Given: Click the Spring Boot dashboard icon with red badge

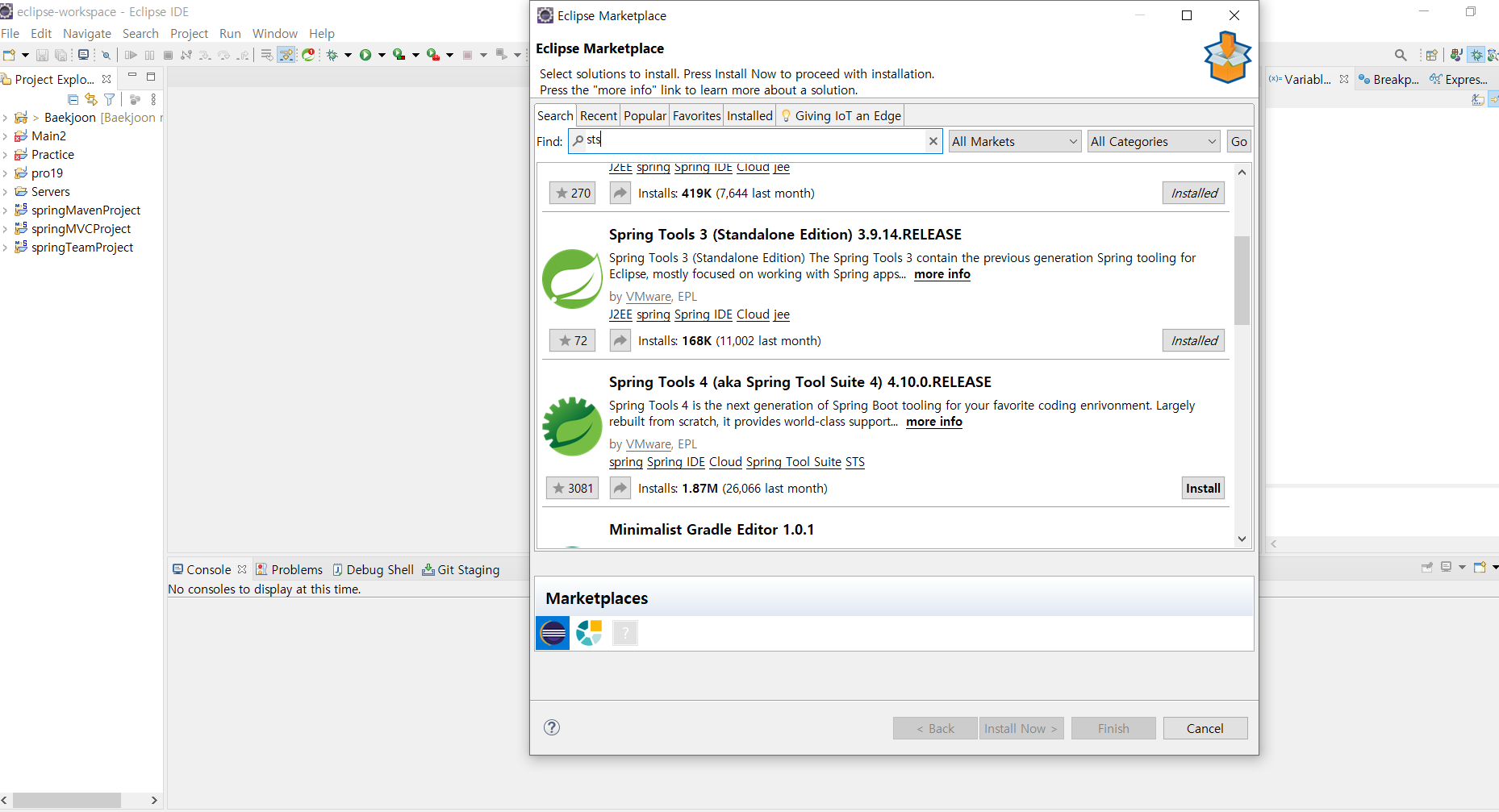Looking at the screenshot, I should pos(308,55).
